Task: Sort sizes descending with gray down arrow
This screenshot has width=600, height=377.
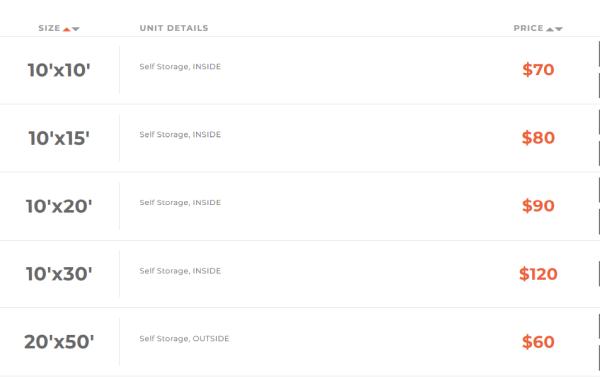Action: (76, 29)
